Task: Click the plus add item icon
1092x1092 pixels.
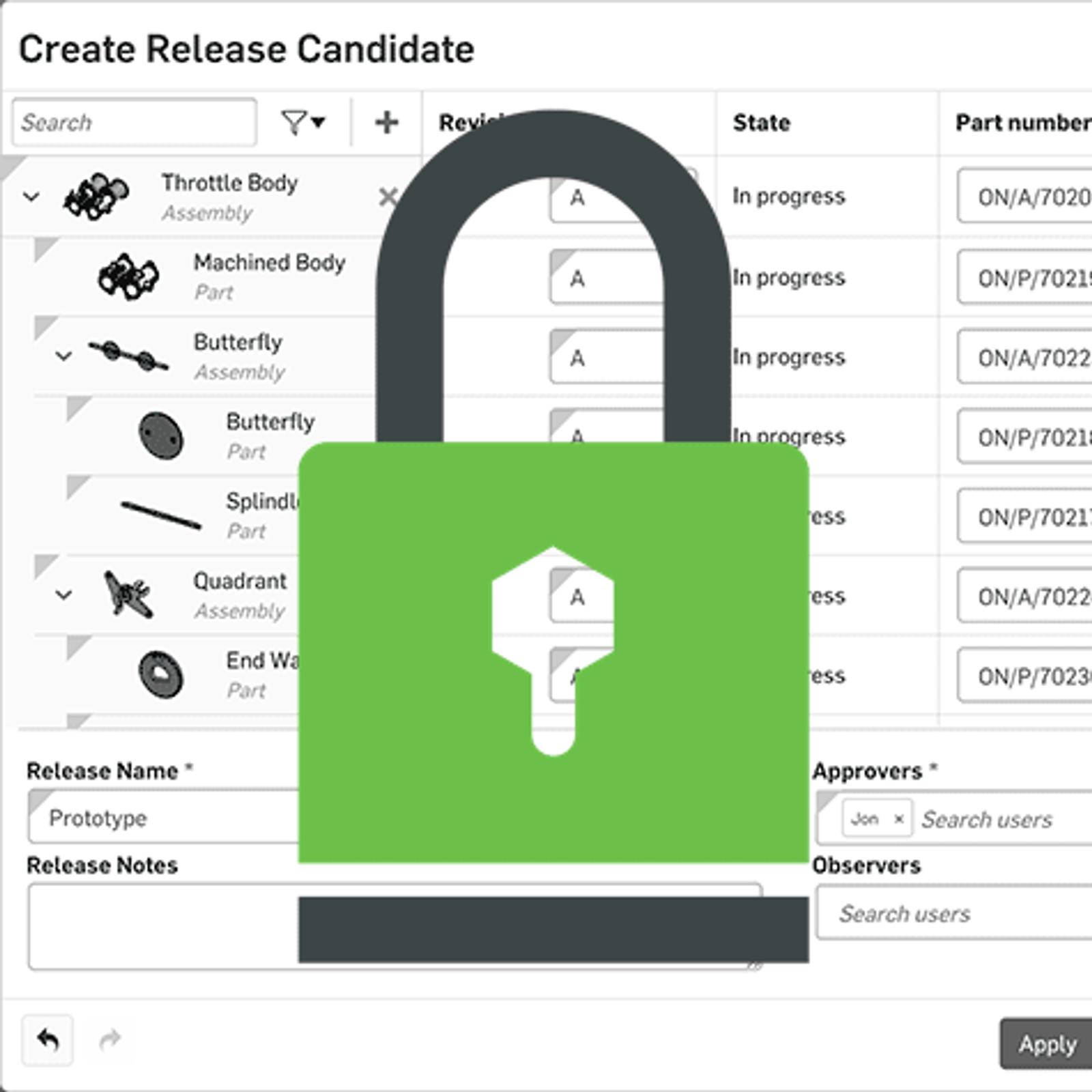Action: pyautogui.click(x=386, y=123)
